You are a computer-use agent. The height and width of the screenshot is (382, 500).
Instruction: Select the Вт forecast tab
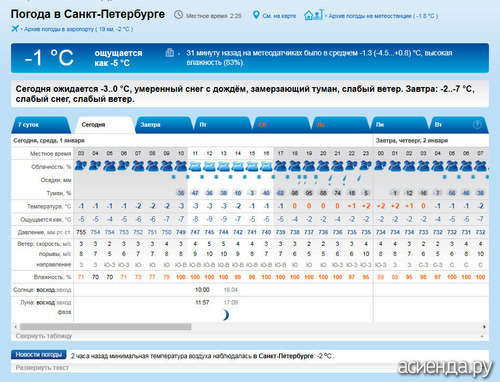tap(458, 125)
